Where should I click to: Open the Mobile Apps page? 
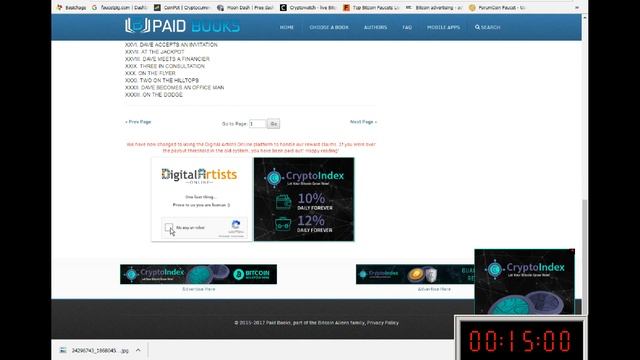443,27
